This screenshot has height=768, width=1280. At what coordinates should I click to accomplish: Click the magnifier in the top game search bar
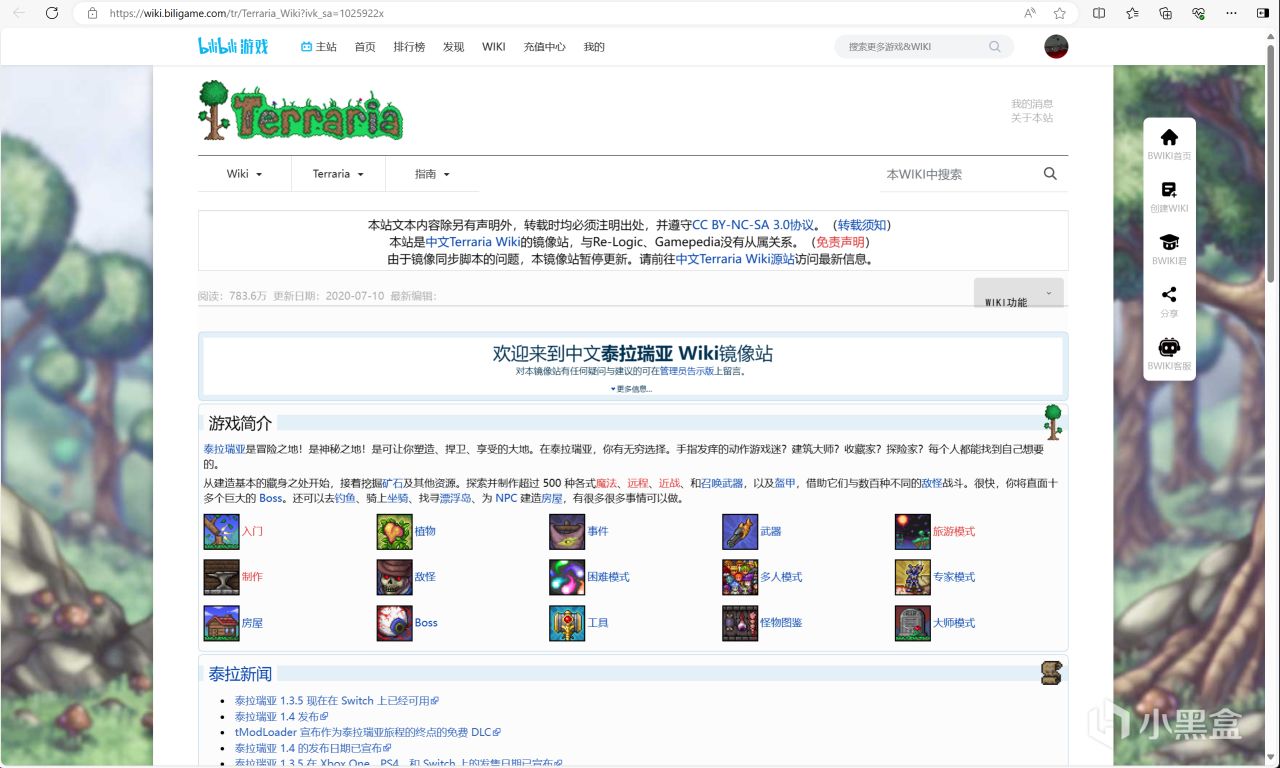[x=995, y=46]
